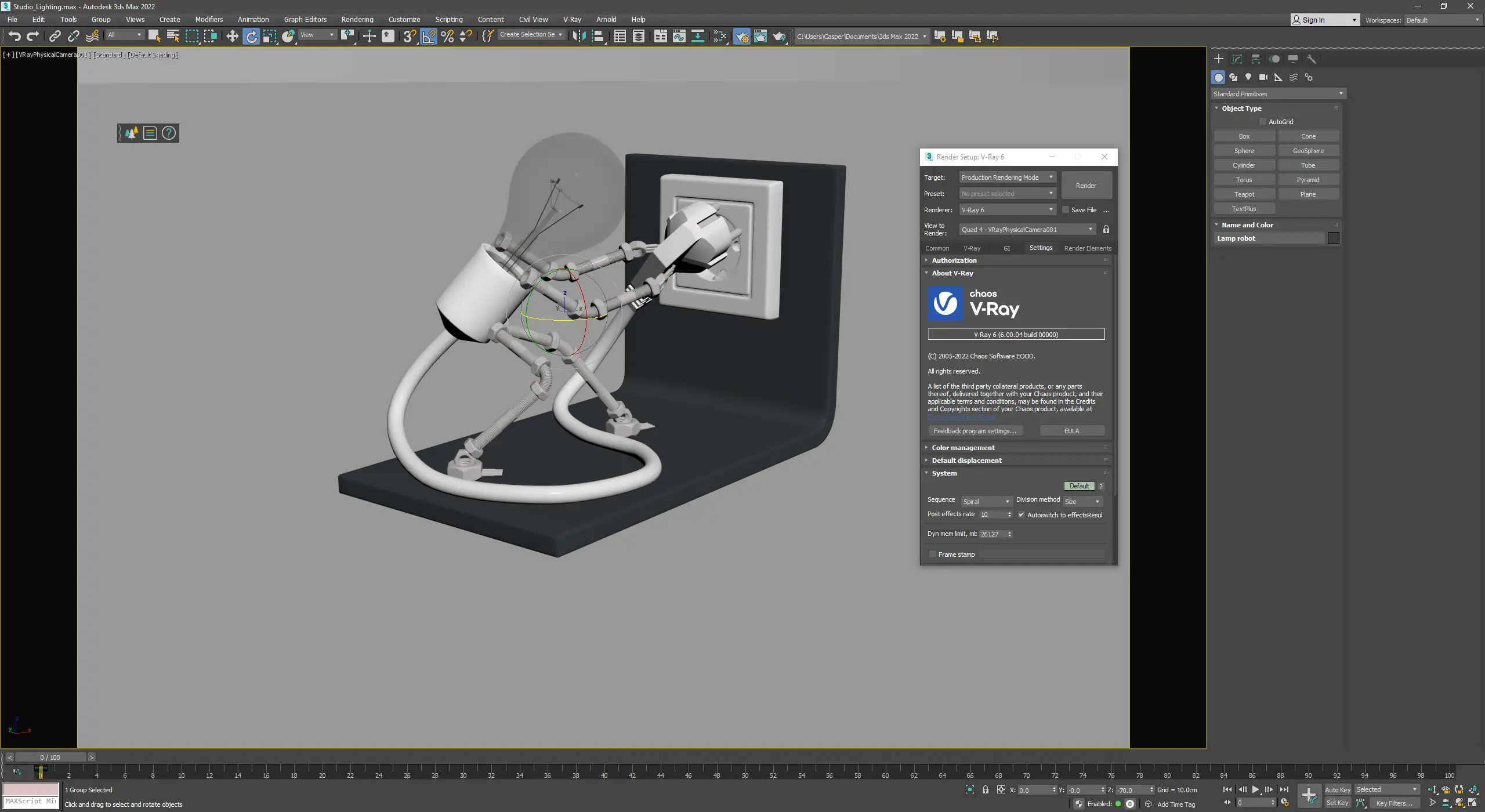The width and height of the screenshot is (1485, 812).
Task: Open the Utilities panel wrench icon
Action: point(1312,59)
